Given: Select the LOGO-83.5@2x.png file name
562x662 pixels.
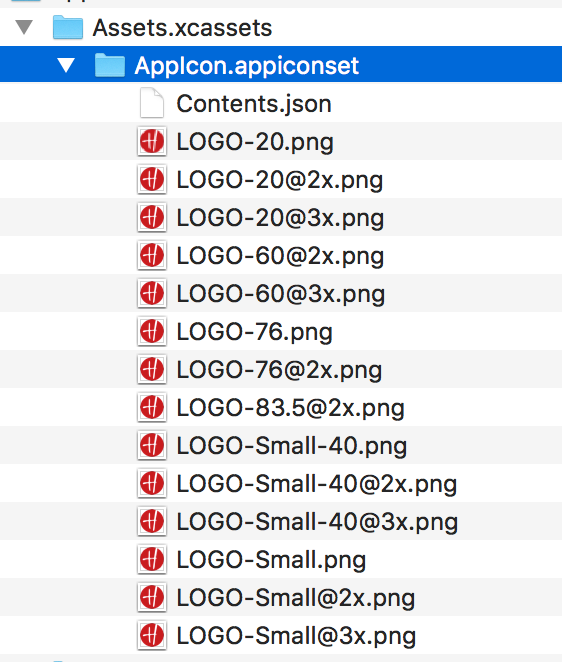Looking at the screenshot, I should (291, 408).
